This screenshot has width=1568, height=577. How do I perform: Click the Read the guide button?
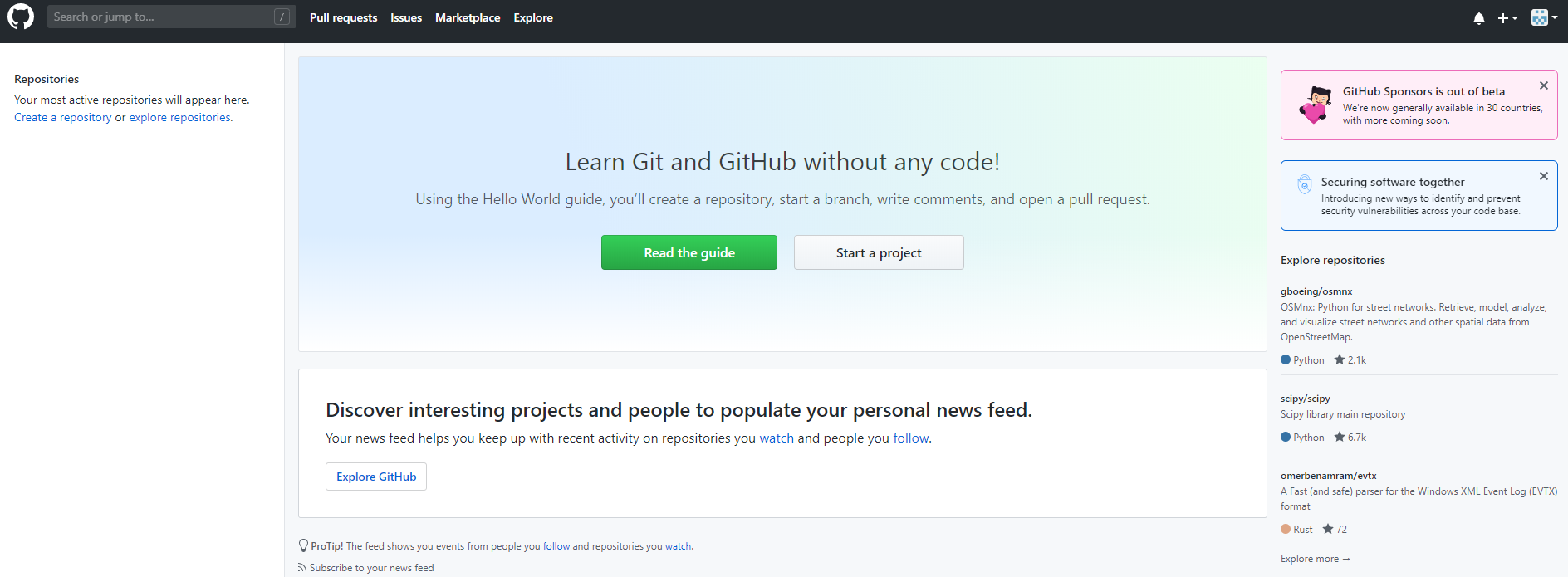(689, 252)
